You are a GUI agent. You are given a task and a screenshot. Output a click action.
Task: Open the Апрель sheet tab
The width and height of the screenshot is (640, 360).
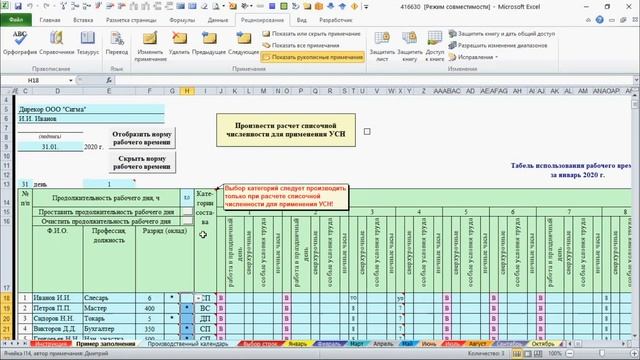[383, 344]
